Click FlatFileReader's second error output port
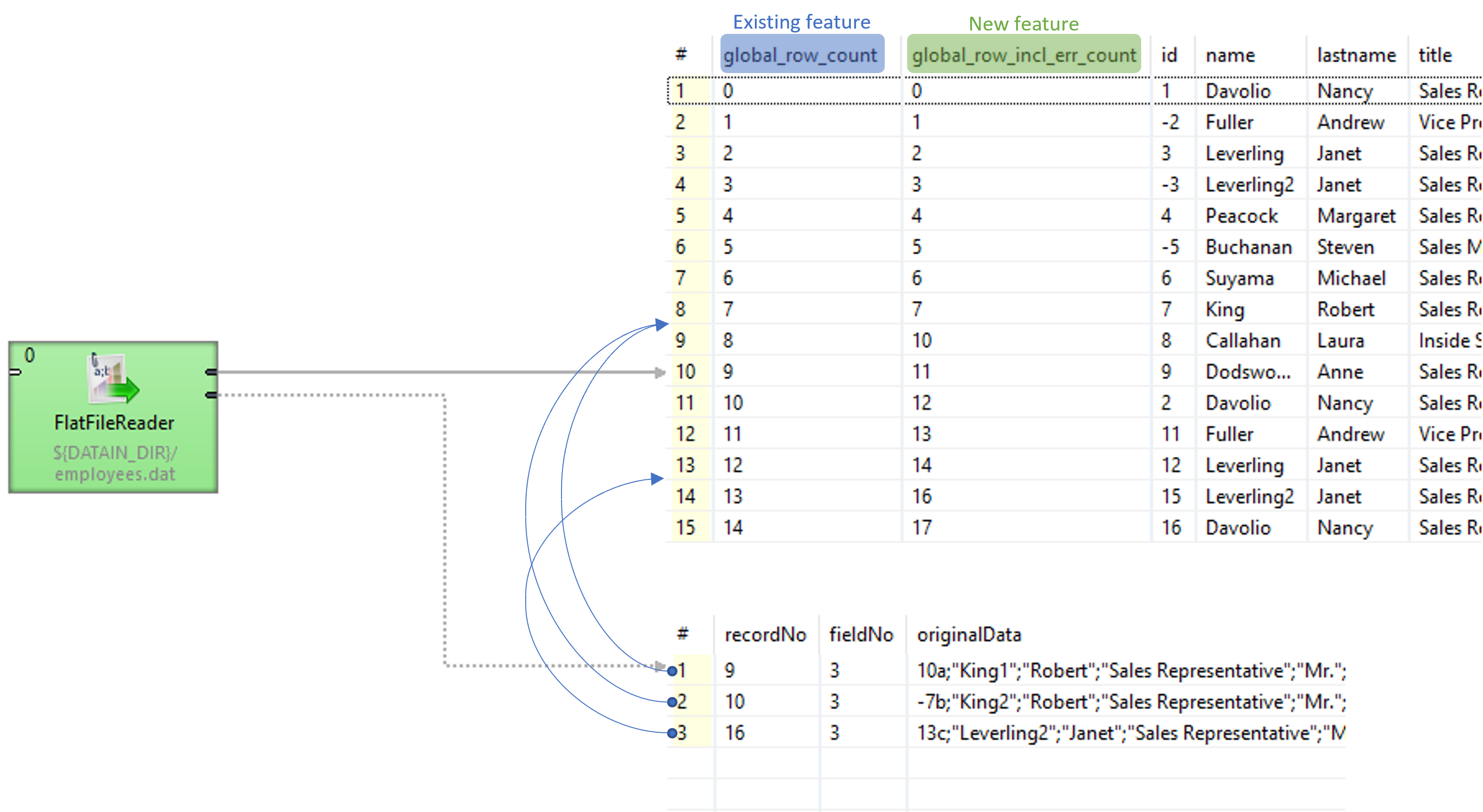1483x812 pixels. coord(212,395)
